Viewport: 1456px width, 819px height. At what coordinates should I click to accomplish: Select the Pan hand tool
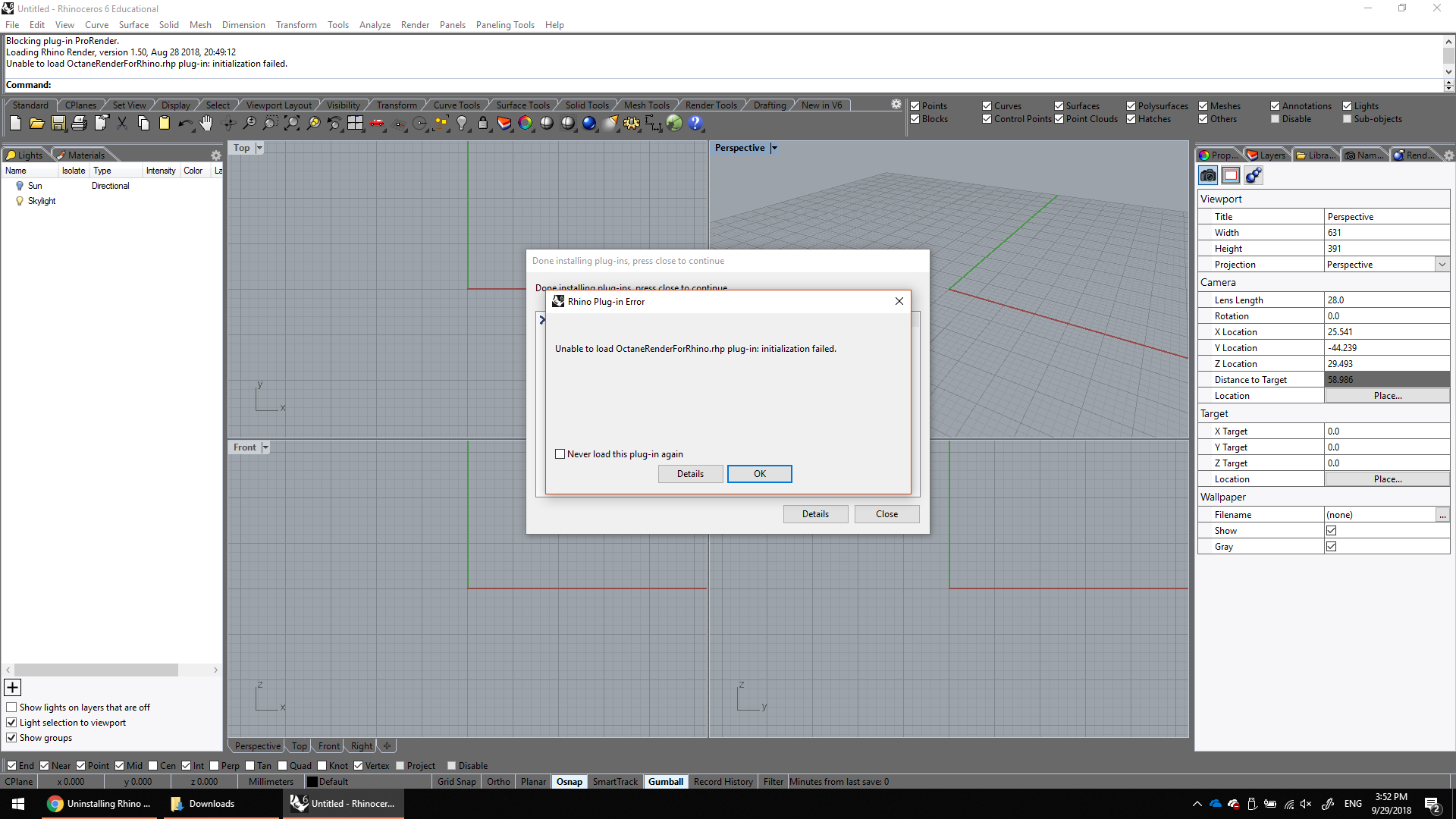click(206, 124)
